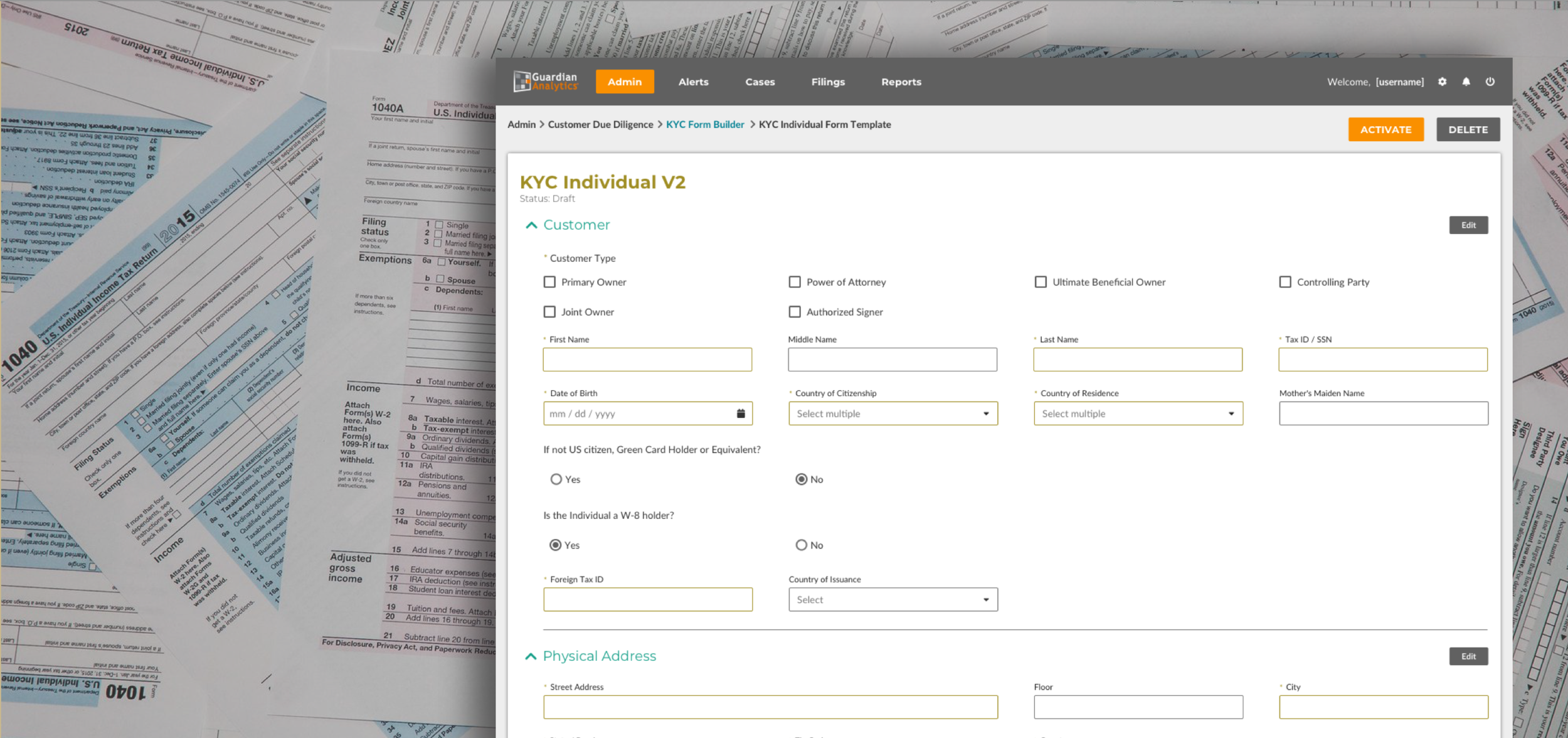View the Reports tab
This screenshot has height=738, width=1568.
coord(901,82)
